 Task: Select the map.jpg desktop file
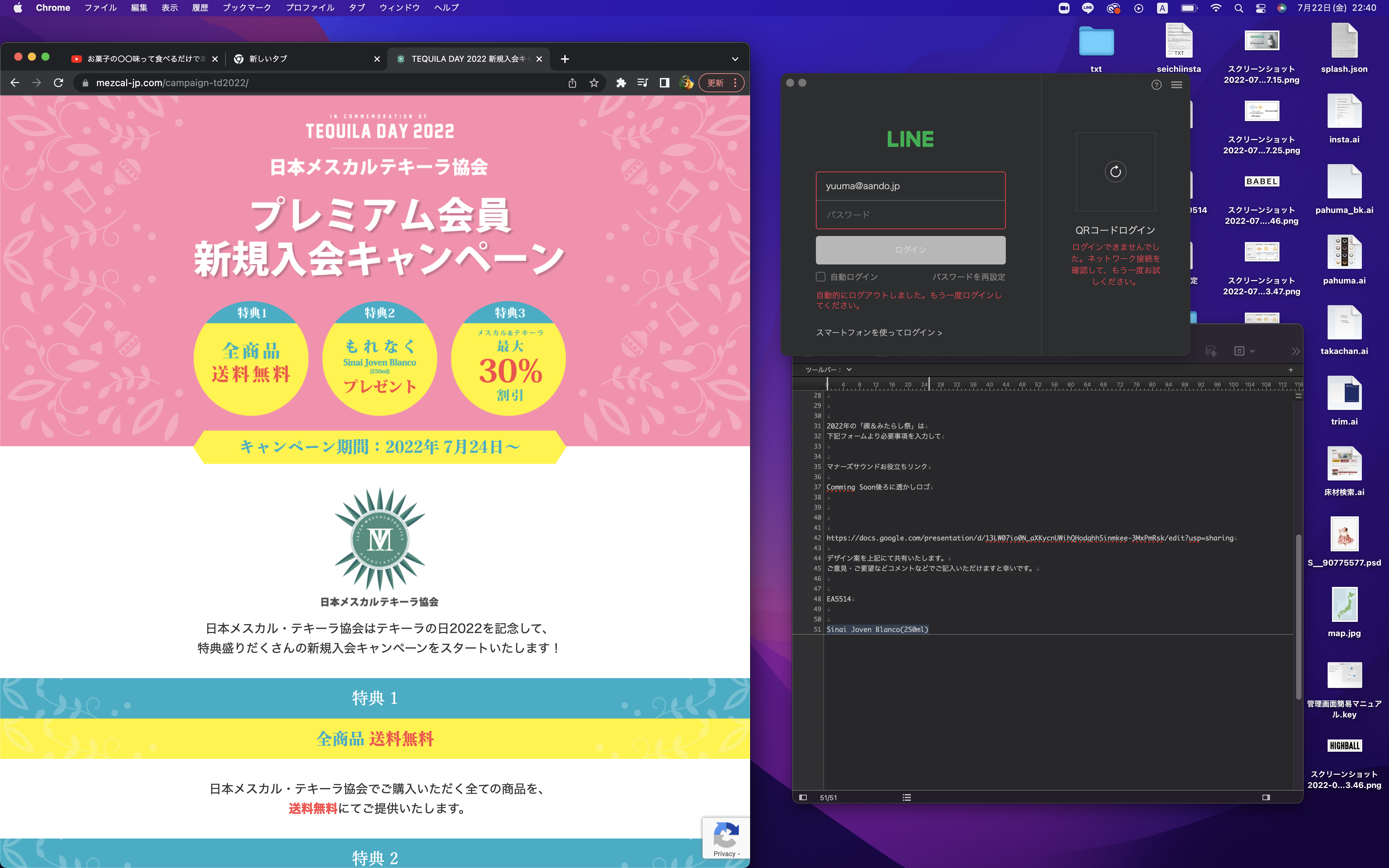click(x=1344, y=612)
